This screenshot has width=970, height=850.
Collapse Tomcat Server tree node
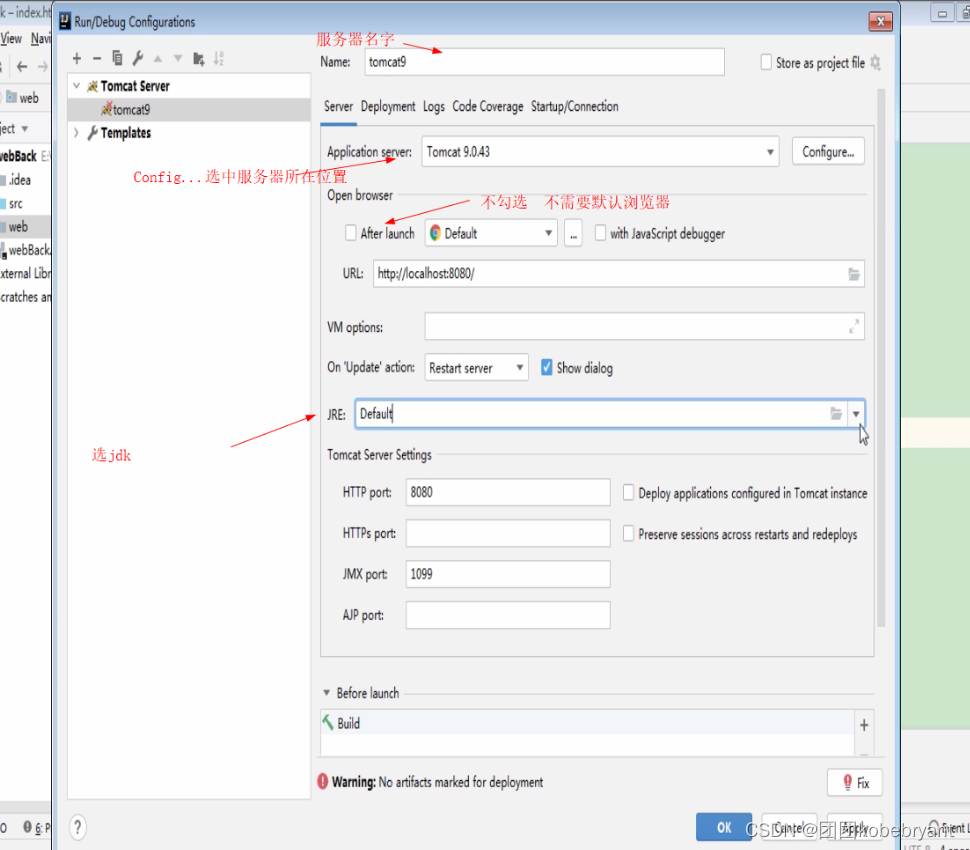pos(77,86)
